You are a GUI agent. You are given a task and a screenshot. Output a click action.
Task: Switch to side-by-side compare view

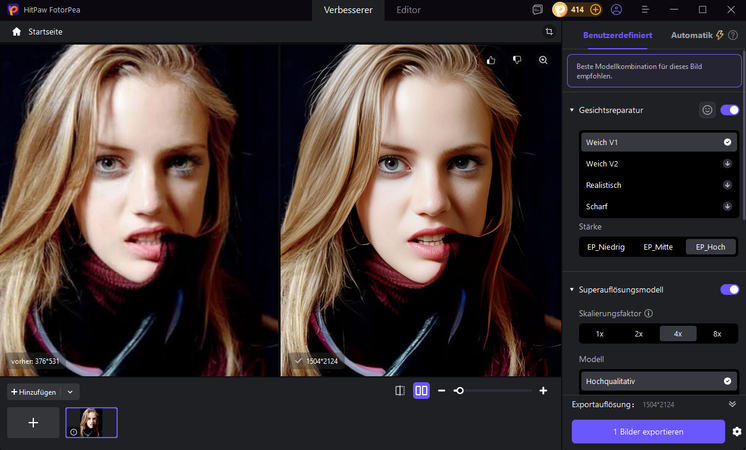(421, 391)
